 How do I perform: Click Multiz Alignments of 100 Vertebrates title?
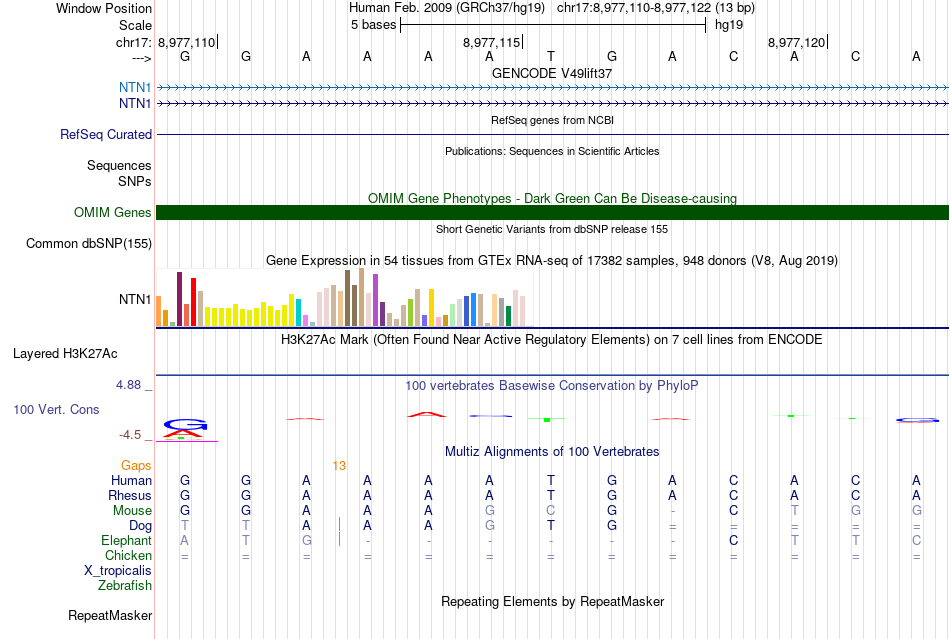[552, 451]
